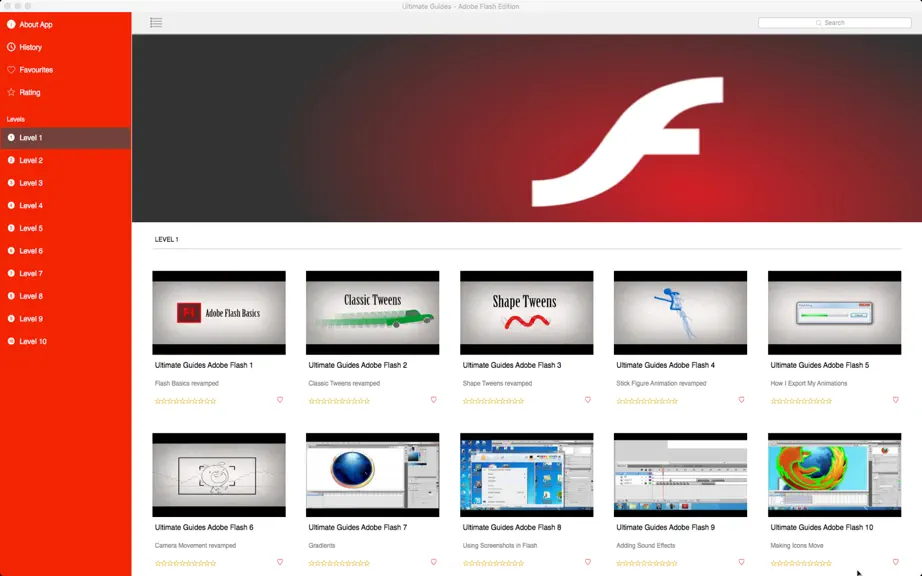Toggle favourite heart for Adobe Flash 3
Viewport: 922px width, 576px height.
587,400
